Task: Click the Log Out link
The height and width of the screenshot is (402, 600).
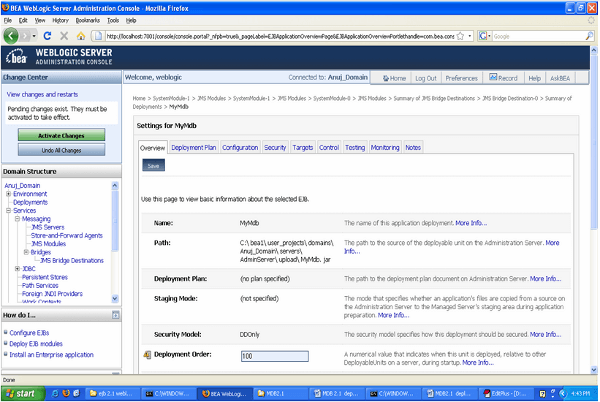Action: pos(426,78)
